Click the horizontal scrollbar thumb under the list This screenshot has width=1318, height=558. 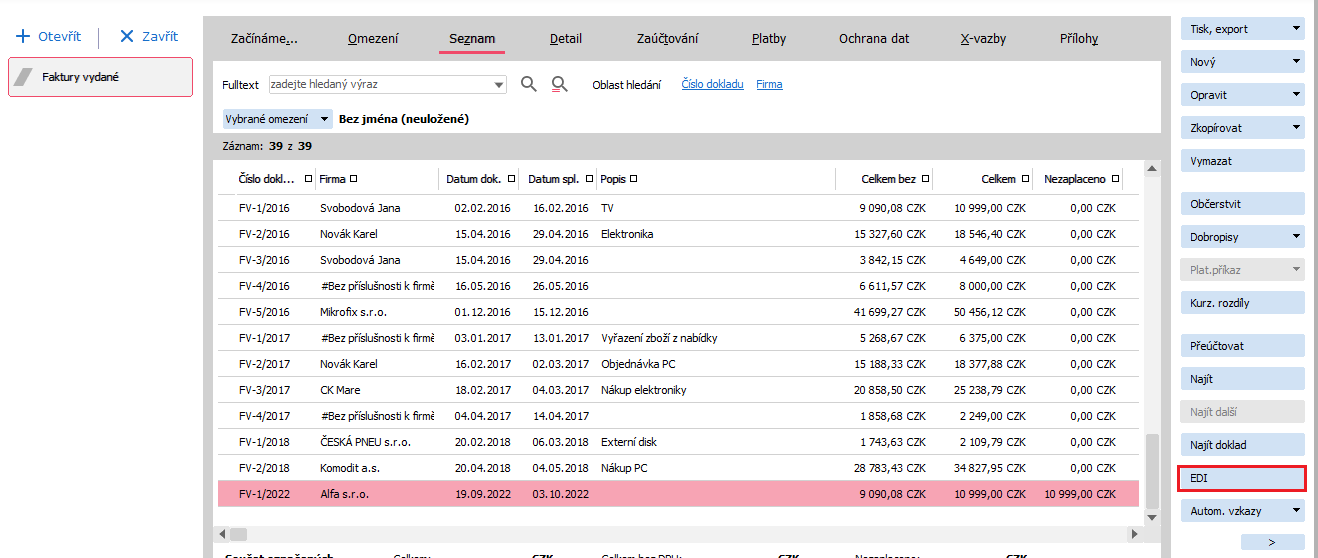point(238,535)
